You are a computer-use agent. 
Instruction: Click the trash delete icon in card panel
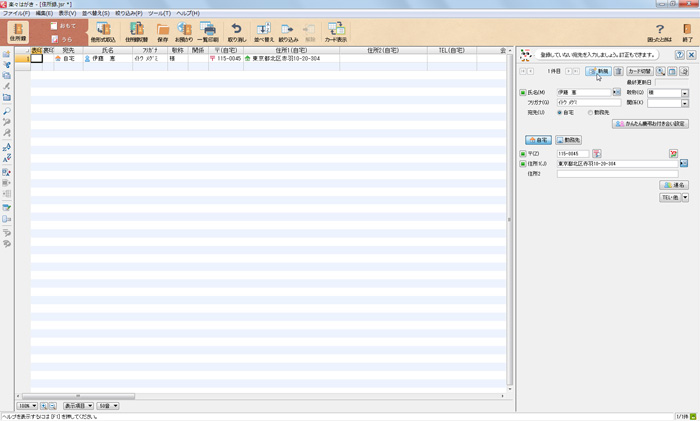[619, 72]
